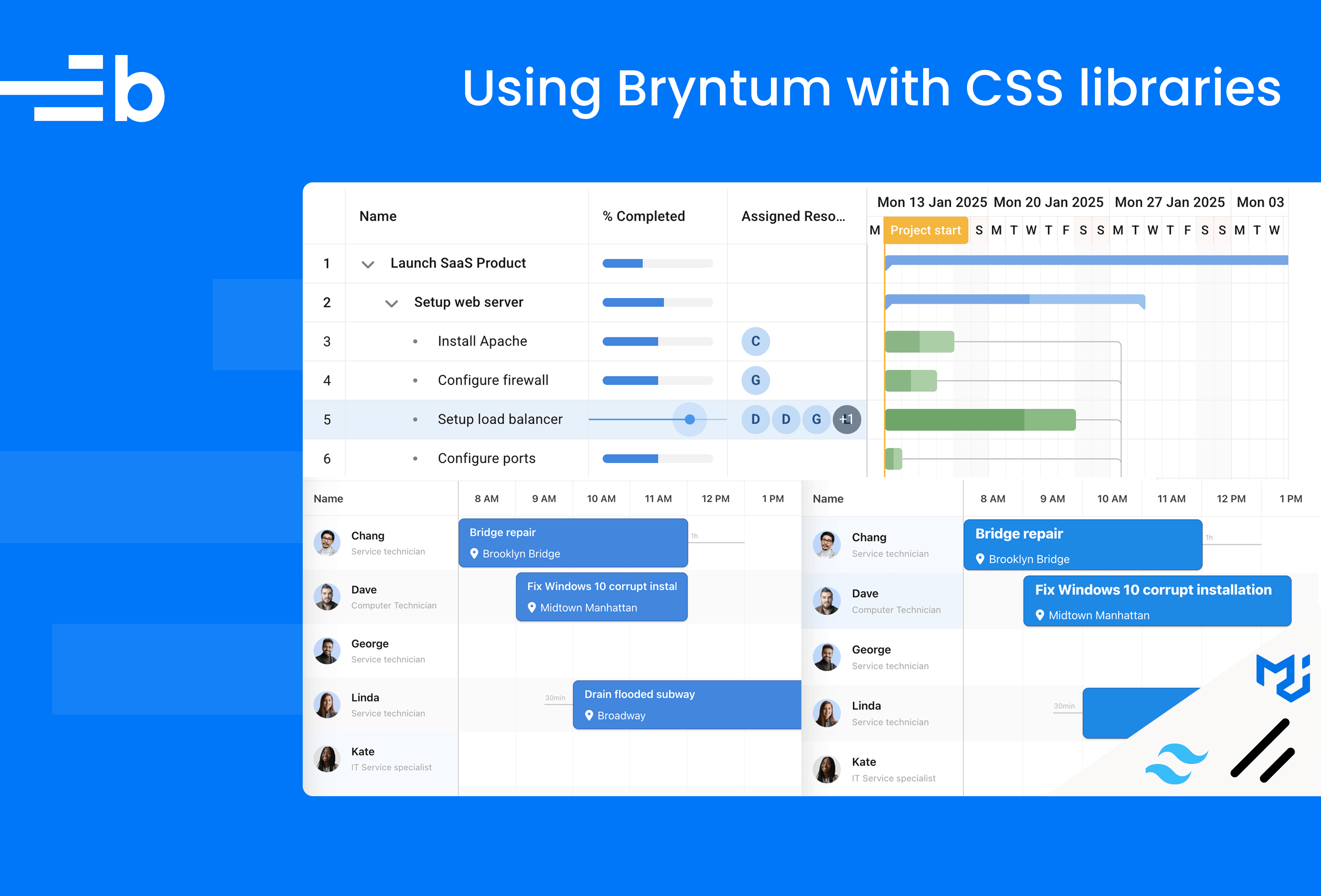Click the C resource avatar for Install Apache
The width and height of the screenshot is (1321, 896).
[x=755, y=342]
